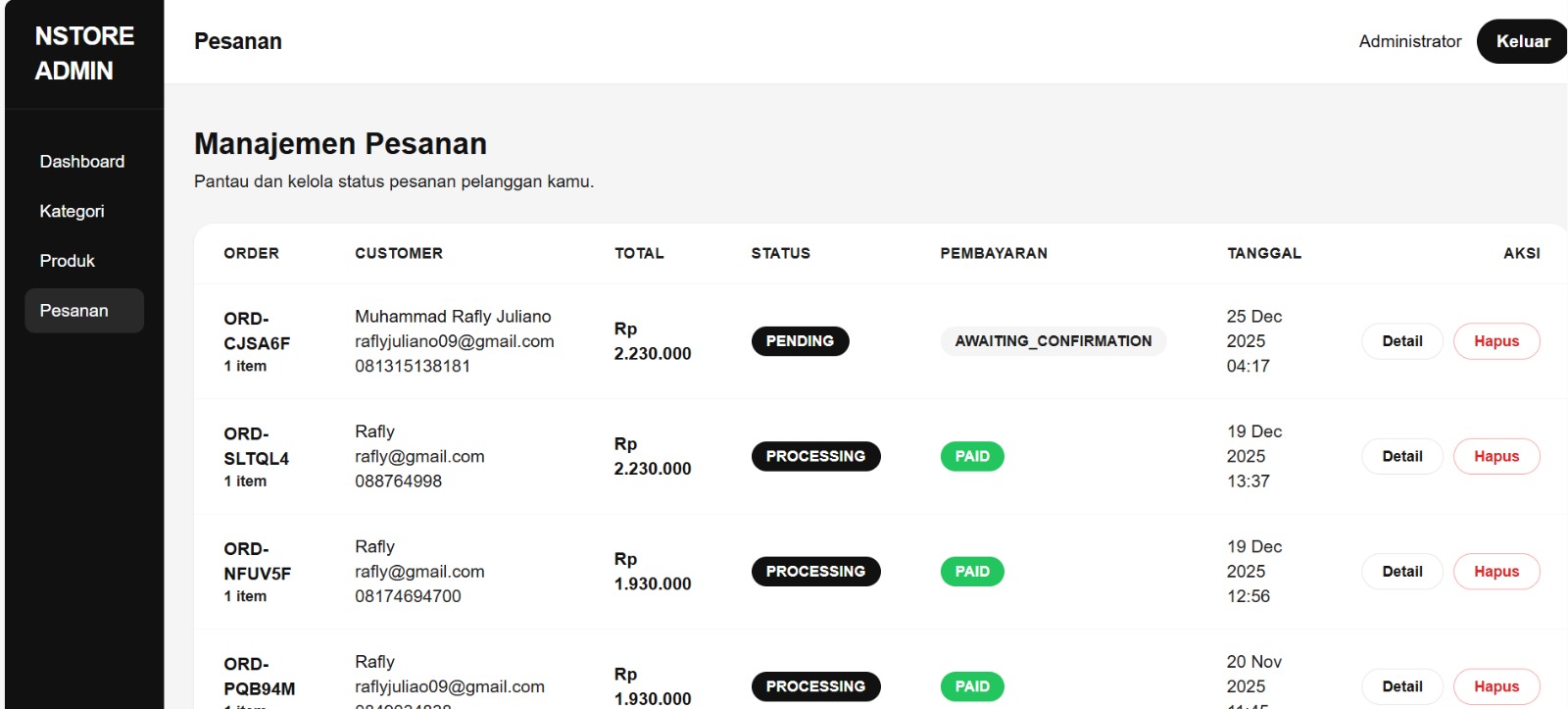Click the AWAITING_CONFIRMATION payment badge
The image size is (1568, 709).
click(x=1053, y=341)
